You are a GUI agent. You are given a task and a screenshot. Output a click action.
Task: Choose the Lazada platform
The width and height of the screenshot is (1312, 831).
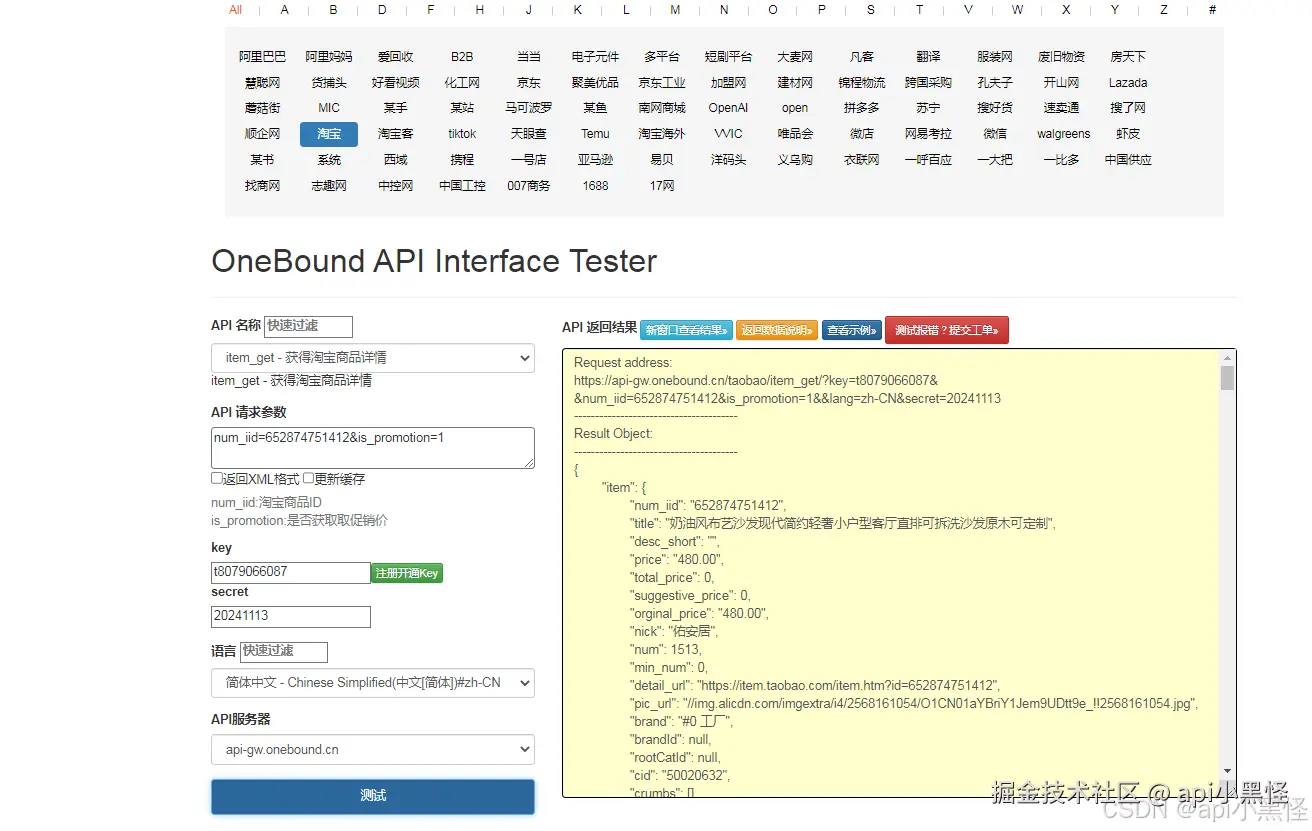pyautogui.click(x=1128, y=83)
